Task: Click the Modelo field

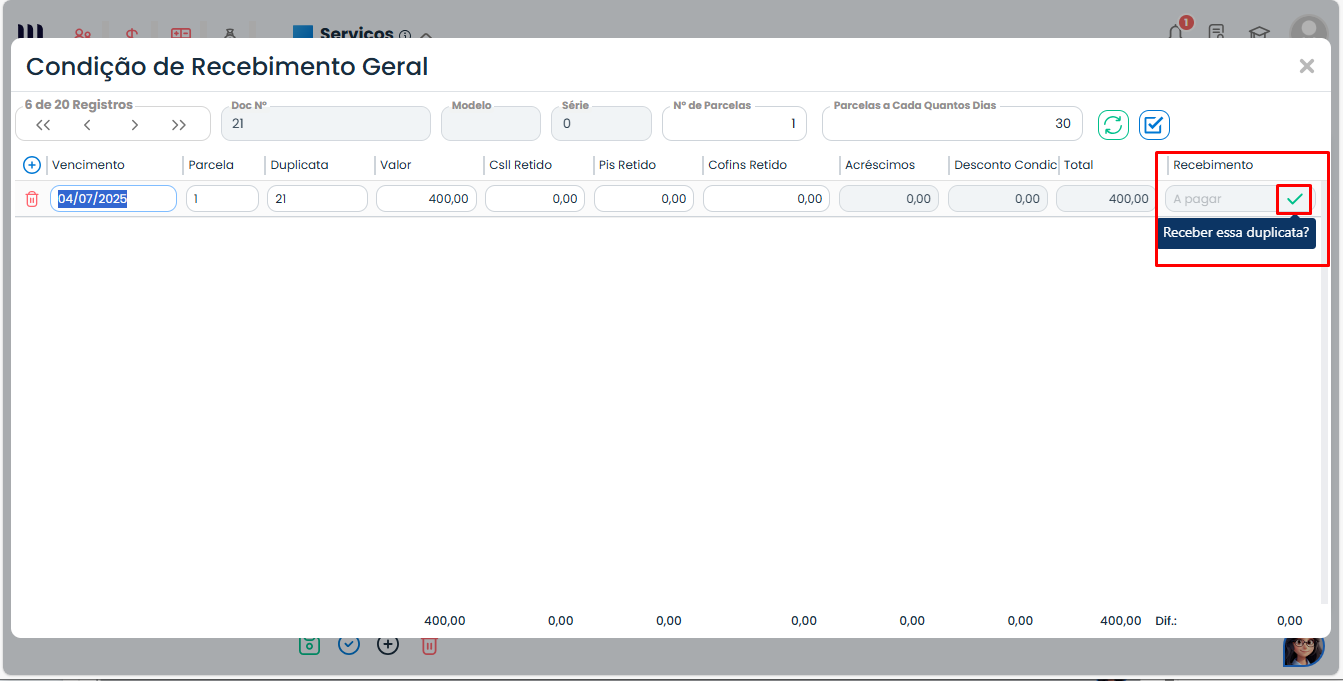Action: click(491, 124)
